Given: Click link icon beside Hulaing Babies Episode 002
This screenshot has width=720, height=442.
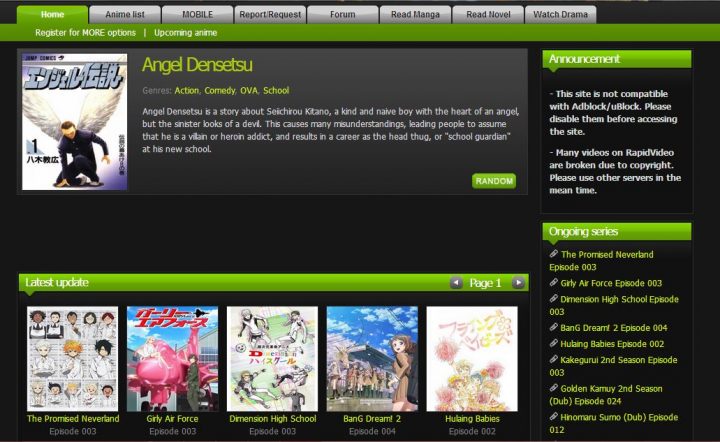Looking at the screenshot, I should point(554,343).
